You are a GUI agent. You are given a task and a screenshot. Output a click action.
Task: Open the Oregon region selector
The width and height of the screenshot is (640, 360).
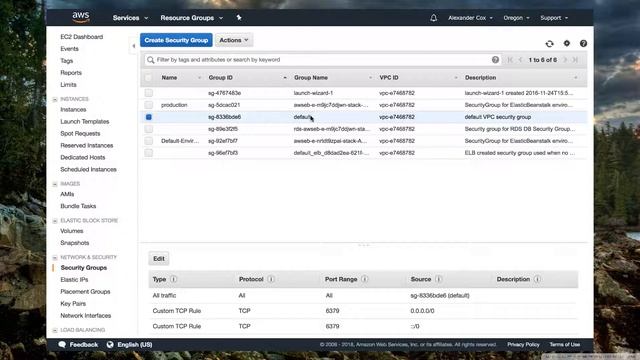516,18
